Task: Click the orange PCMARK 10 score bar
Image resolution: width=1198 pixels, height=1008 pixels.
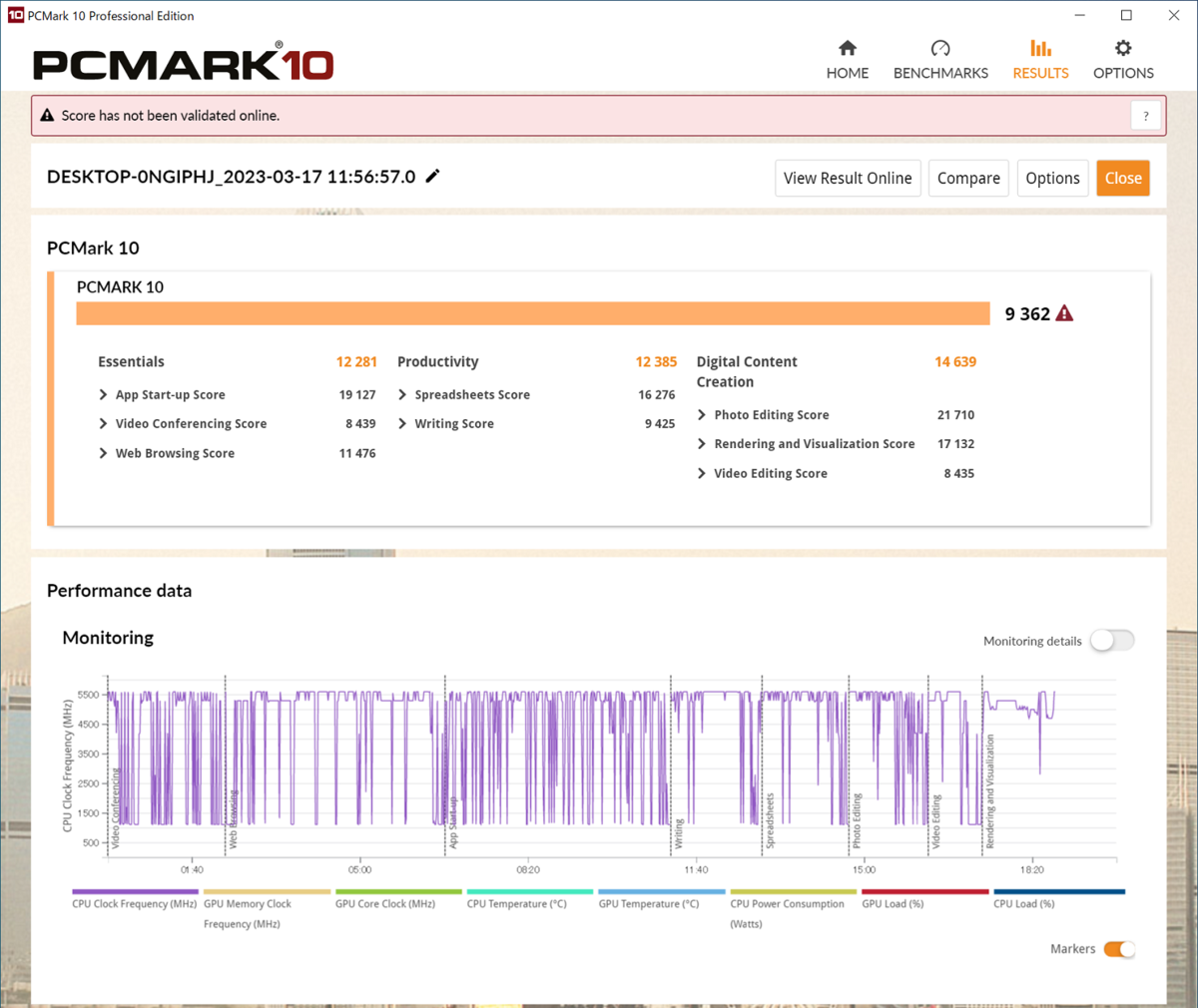Action: [533, 313]
